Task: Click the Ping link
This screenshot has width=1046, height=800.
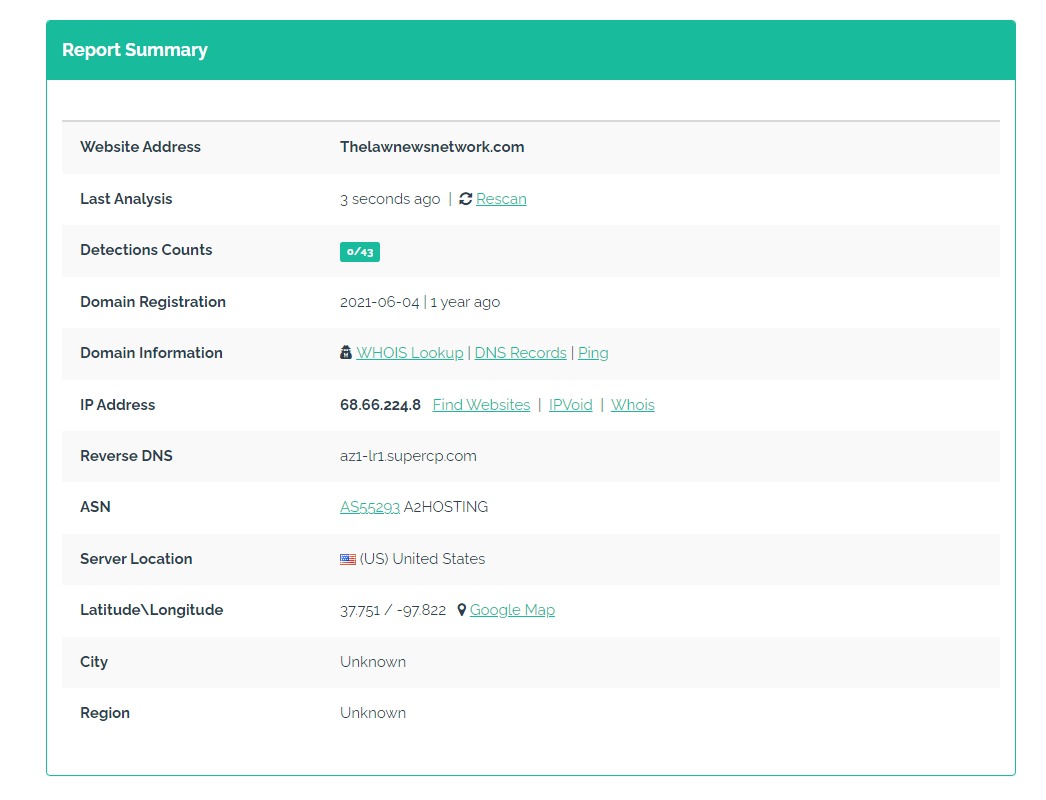Action: pyautogui.click(x=593, y=352)
